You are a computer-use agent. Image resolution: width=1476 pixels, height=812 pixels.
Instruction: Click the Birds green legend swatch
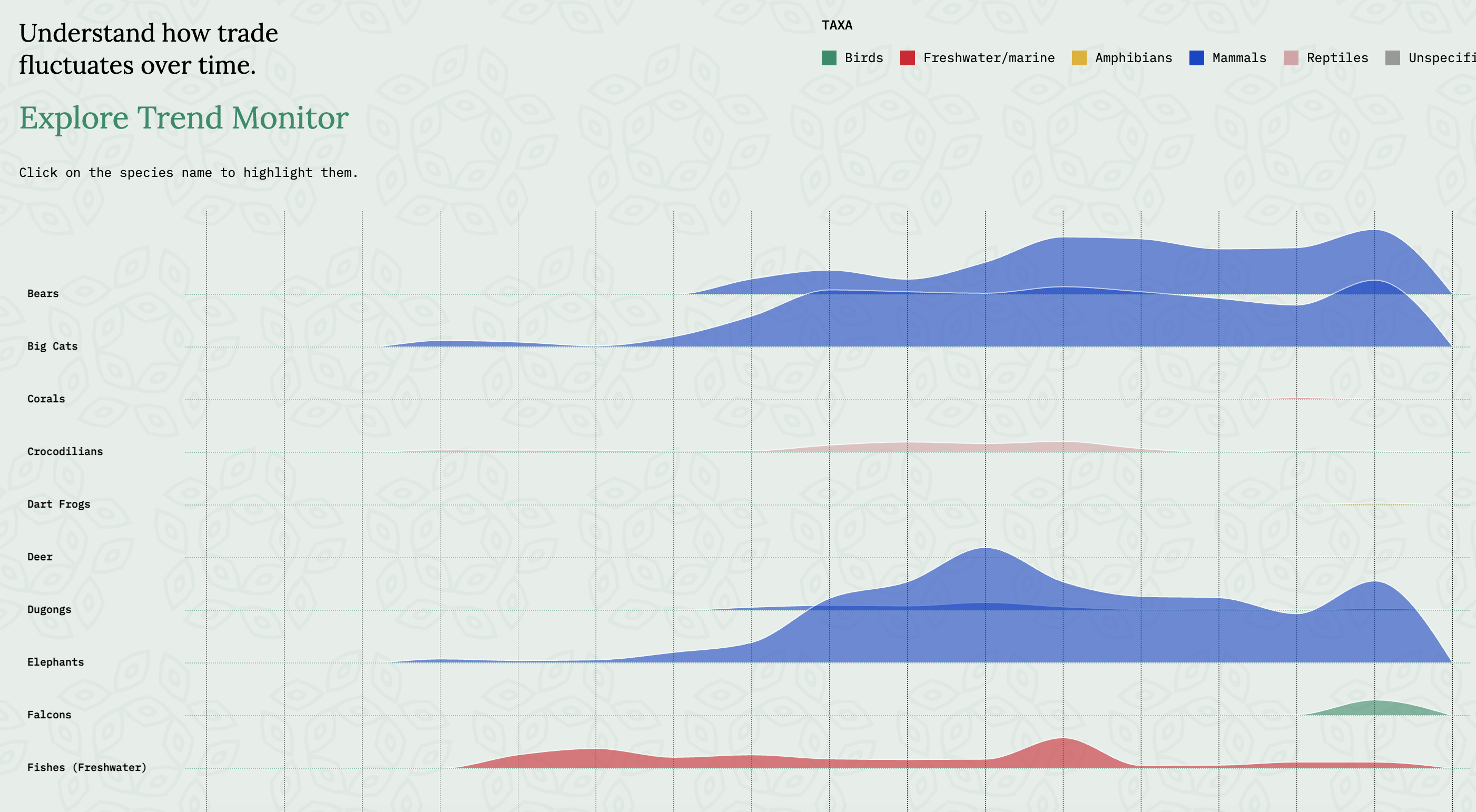[x=830, y=58]
